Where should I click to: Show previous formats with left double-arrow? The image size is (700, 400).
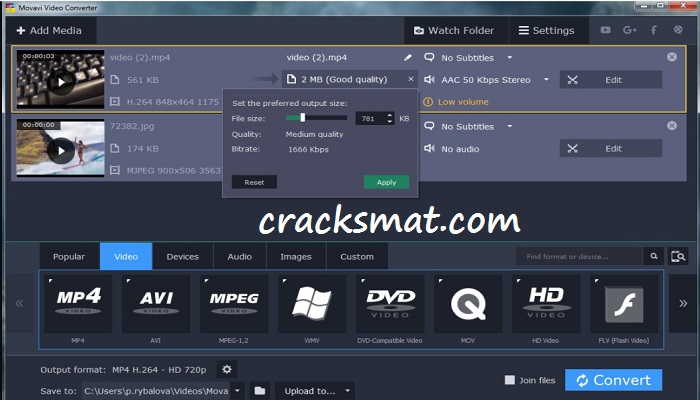click(19, 304)
